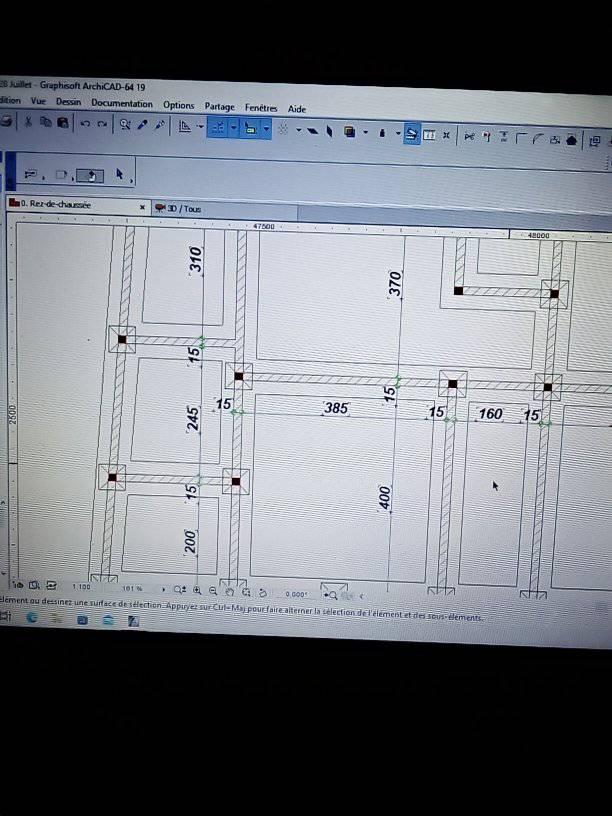The width and height of the screenshot is (612, 816).
Task: Click the Paste clipboard icon
Action: tap(63, 123)
